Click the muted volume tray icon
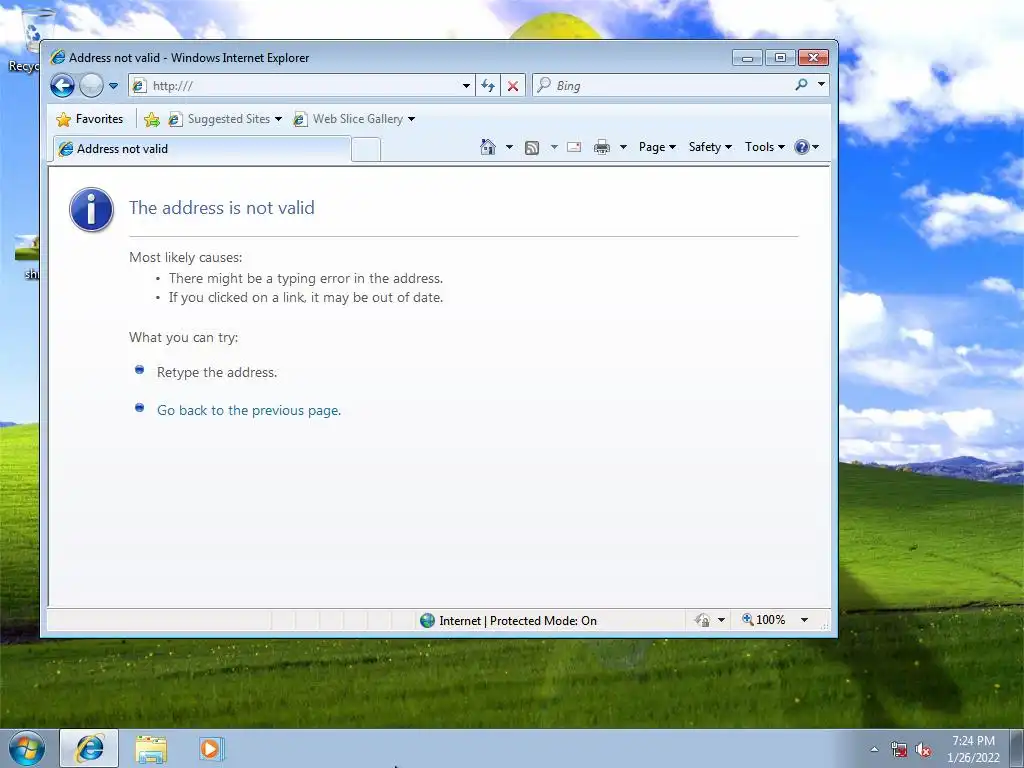The height and width of the screenshot is (768, 1024). pos(923,750)
